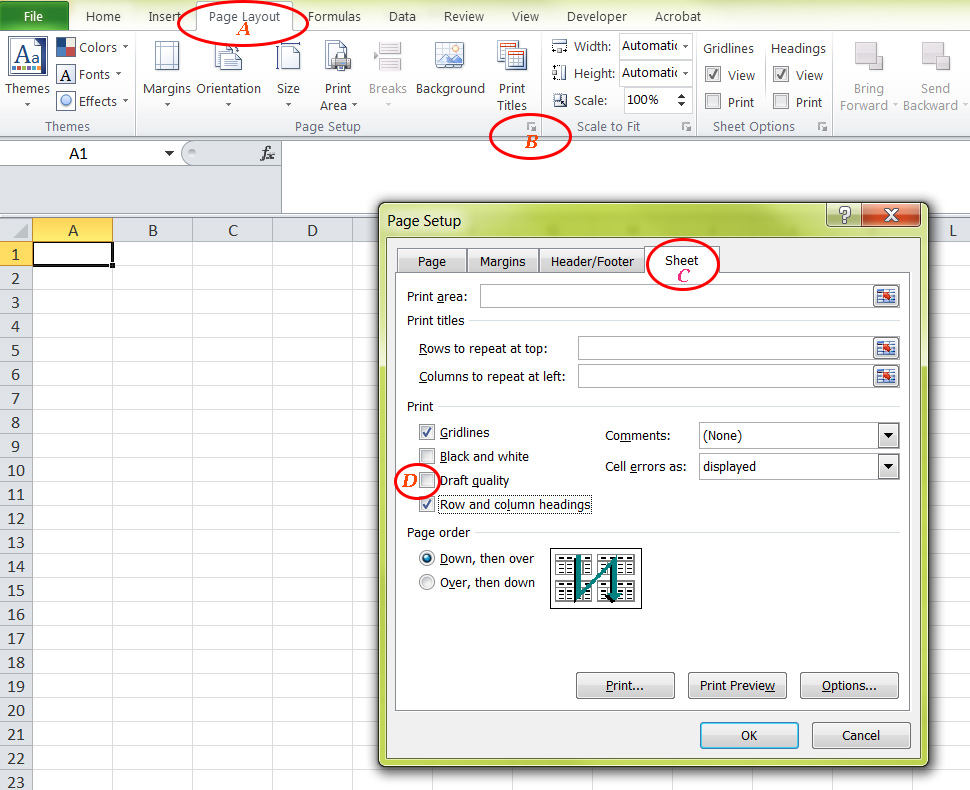Open the Comments dropdown showing (None)

click(886, 435)
